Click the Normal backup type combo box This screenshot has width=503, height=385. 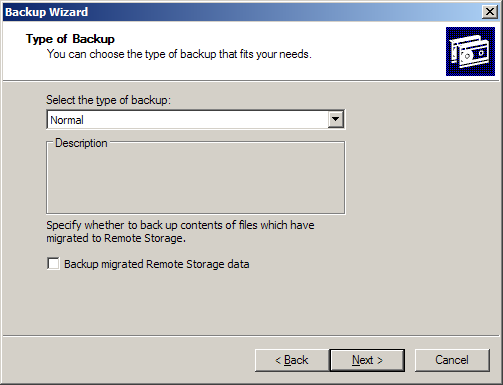196,120
